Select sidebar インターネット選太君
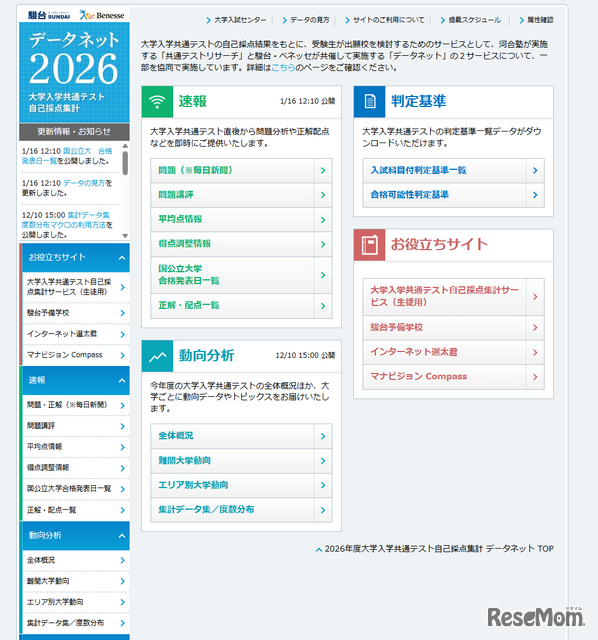The image size is (598, 640). [76, 334]
